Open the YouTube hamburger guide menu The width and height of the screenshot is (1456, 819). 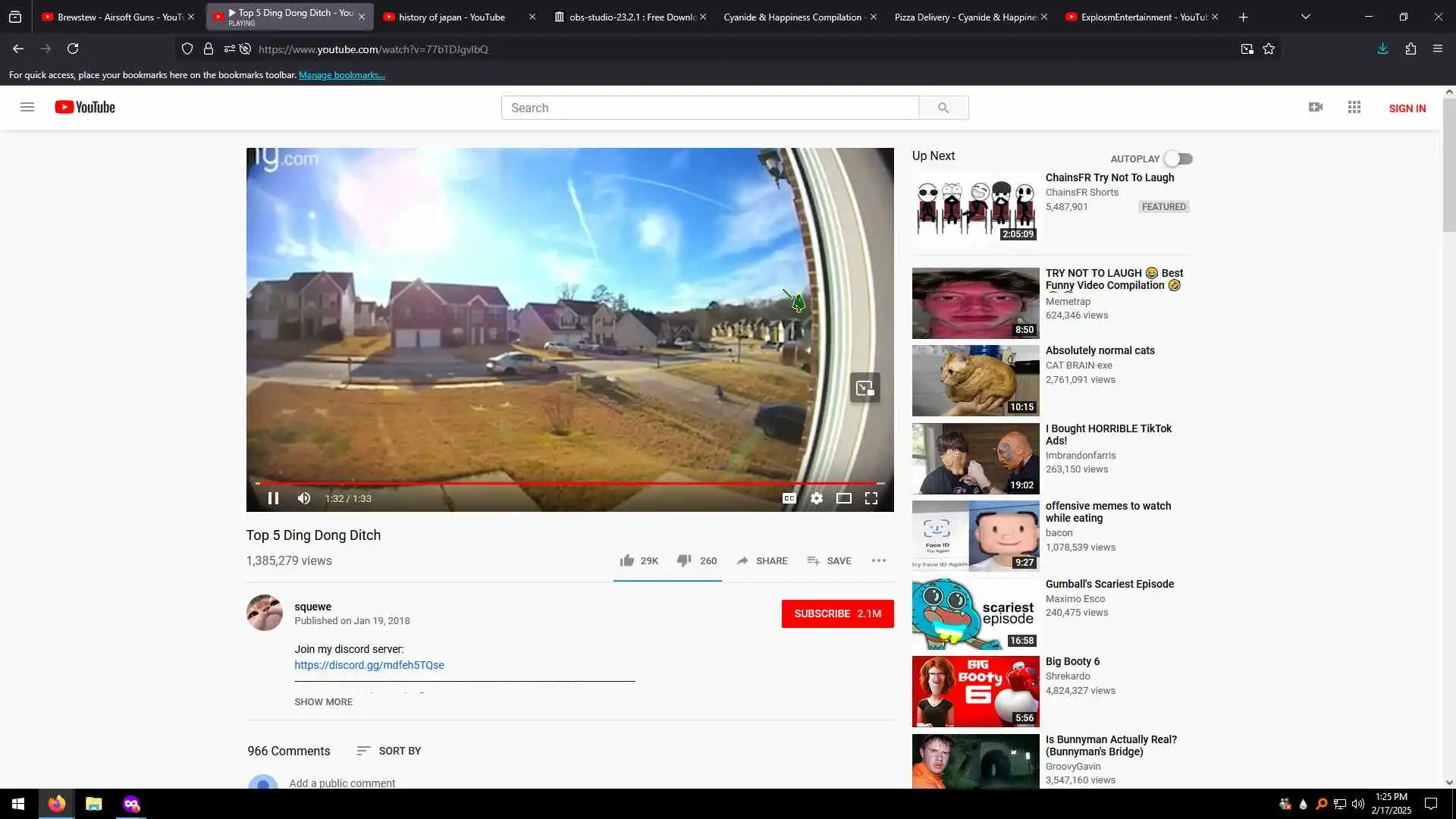pyautogui.click(x=27, y=108)
